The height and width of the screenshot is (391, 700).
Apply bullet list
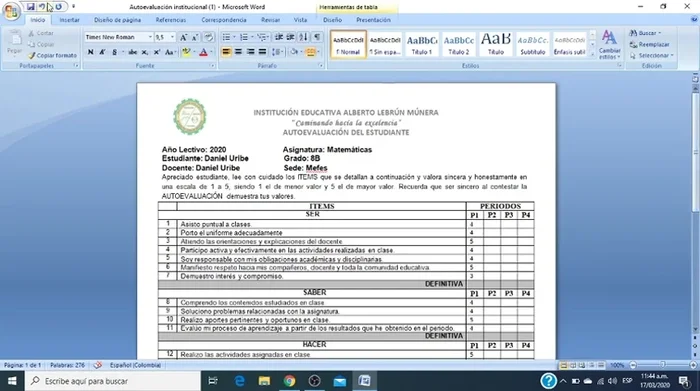click(x=226, y=37)
